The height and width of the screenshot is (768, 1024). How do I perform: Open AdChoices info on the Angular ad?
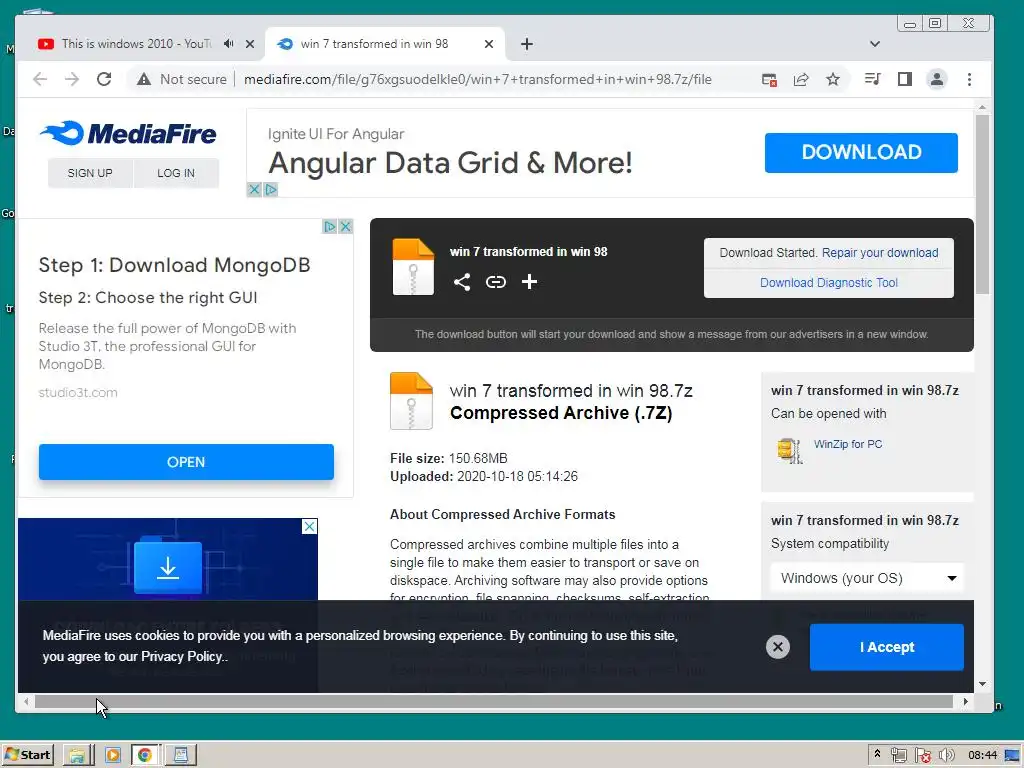(x=271, y=189)
